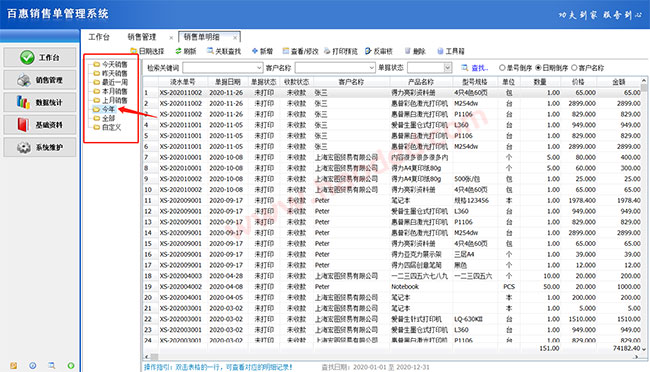This screenshot has height=372, width=650.
Task: Expand the 检索关键词 dropdown
Action: click(x=259, y=68)
